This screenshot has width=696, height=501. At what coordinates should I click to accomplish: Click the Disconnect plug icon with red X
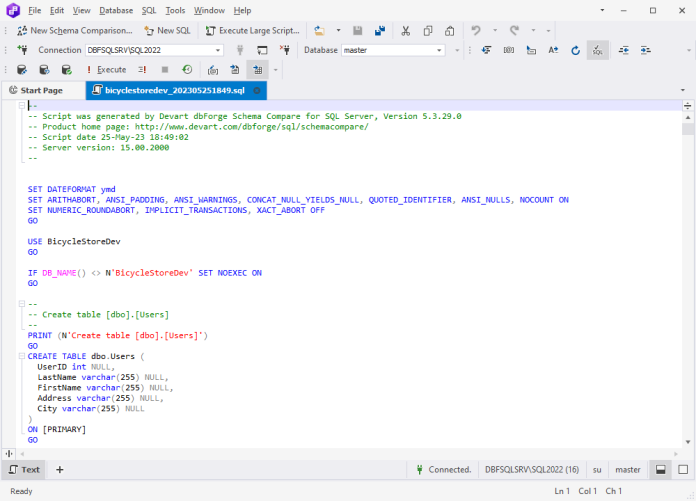[x=285, y=50]
